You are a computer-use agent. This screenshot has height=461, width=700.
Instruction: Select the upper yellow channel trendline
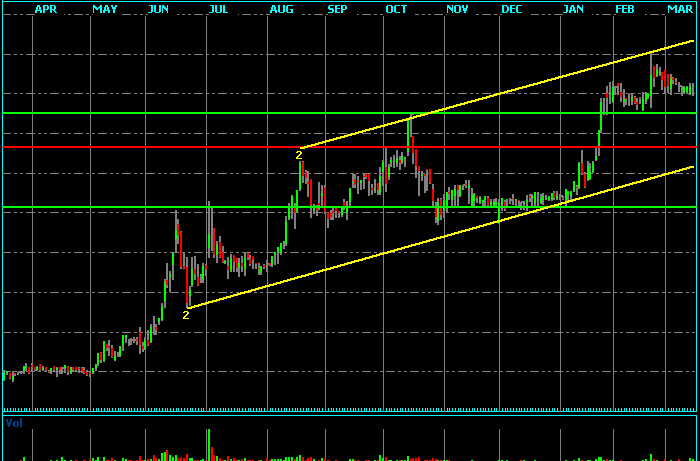[x=497, y=95]
